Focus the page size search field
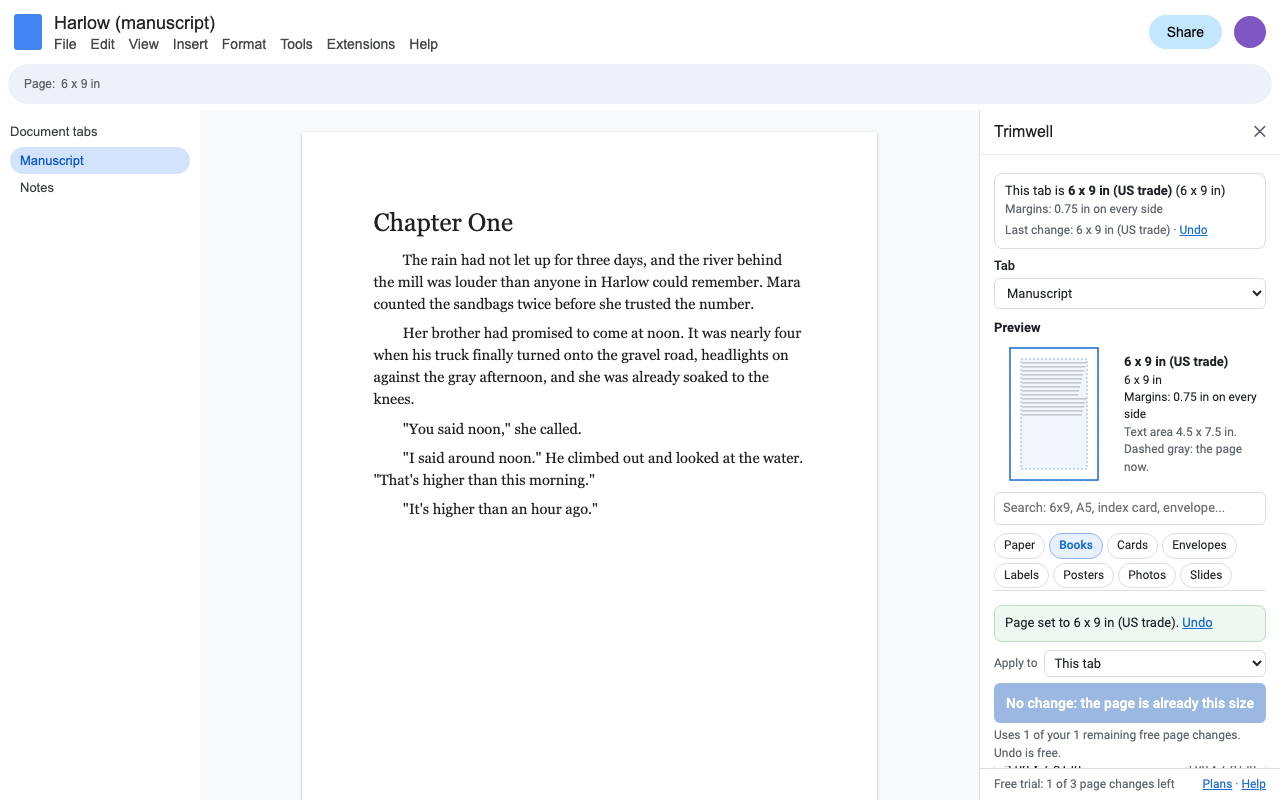1280x800 pixels. point(1130,508)
